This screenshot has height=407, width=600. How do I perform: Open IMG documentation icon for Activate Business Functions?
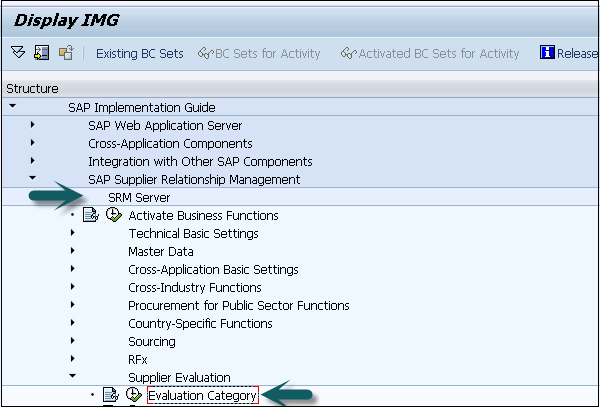(x=91, y=216)
